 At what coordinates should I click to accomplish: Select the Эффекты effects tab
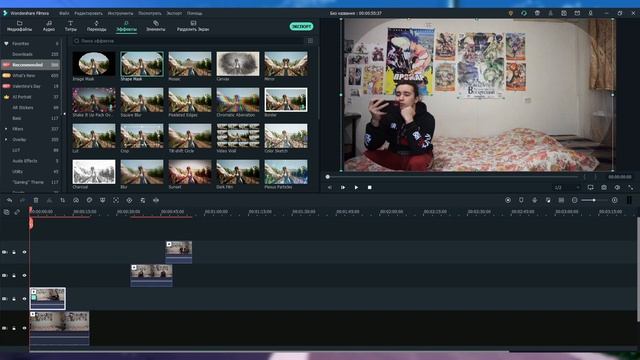click(x=126, y=26)
